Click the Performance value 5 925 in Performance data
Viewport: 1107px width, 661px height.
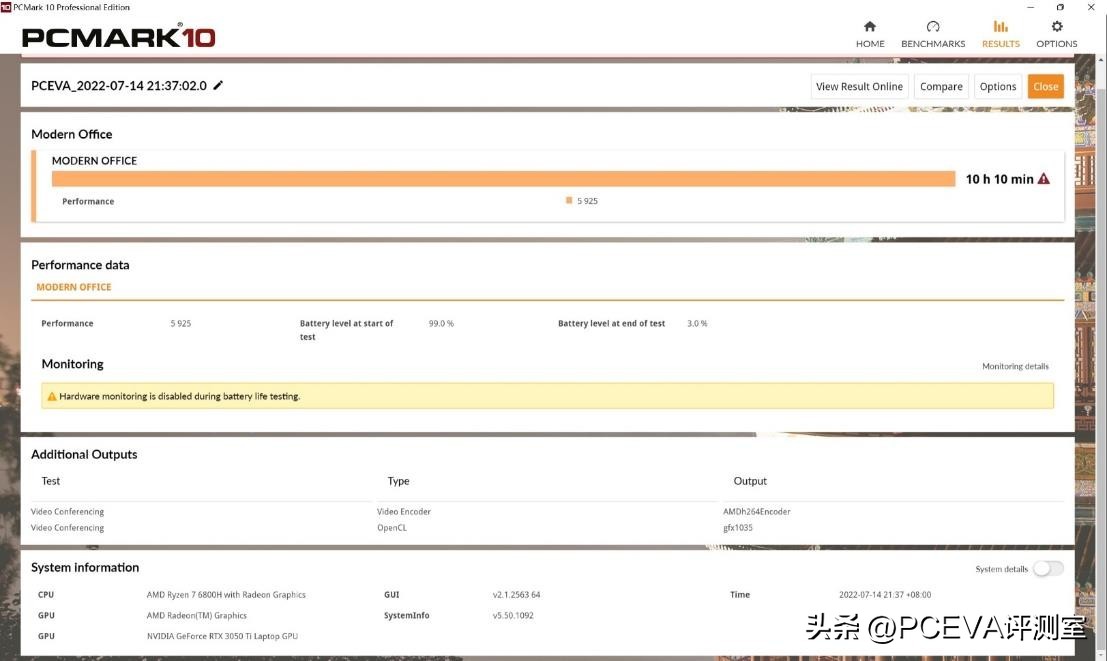coord(181,323)
